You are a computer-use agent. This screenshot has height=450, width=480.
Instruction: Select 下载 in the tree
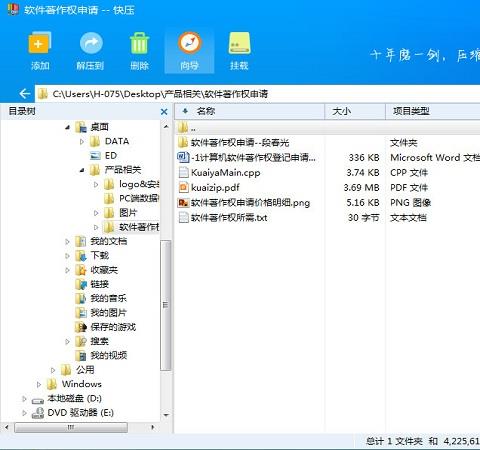(x=100, y=255)
